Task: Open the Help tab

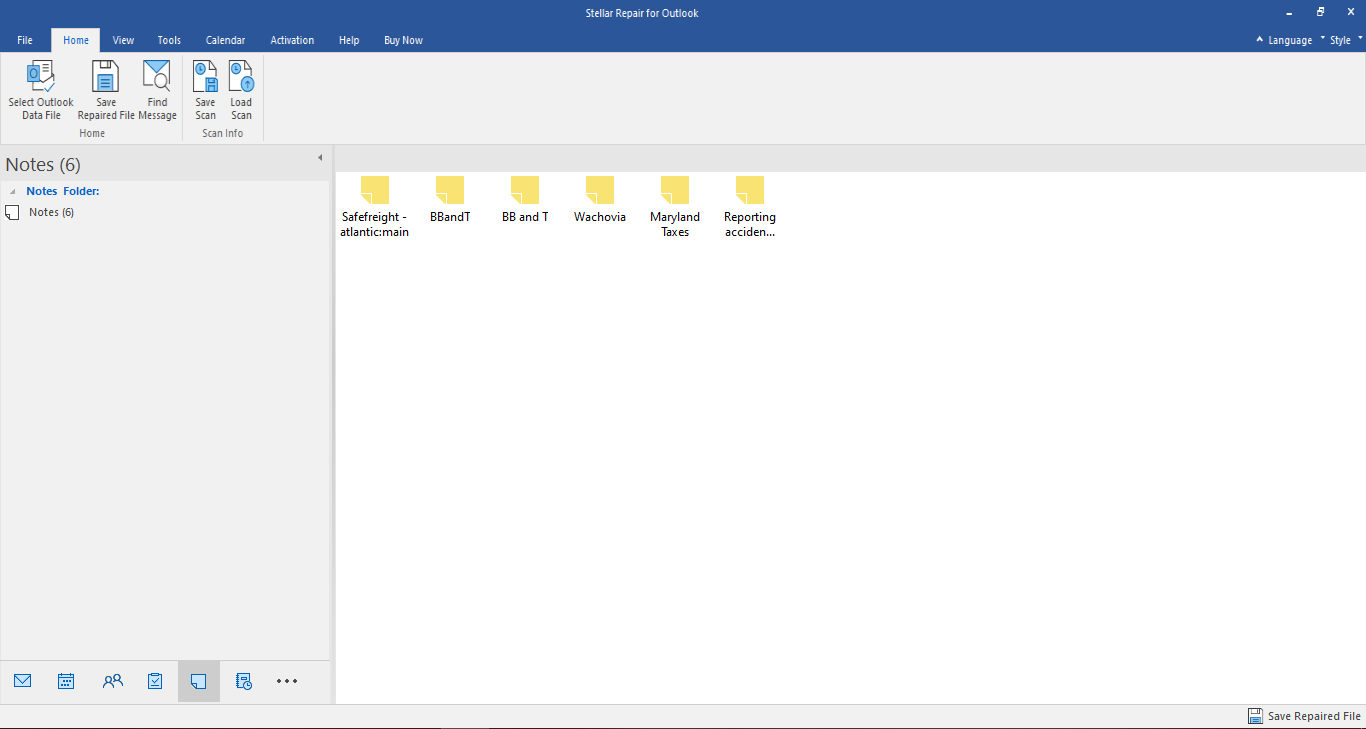Action: click(349, 40)
